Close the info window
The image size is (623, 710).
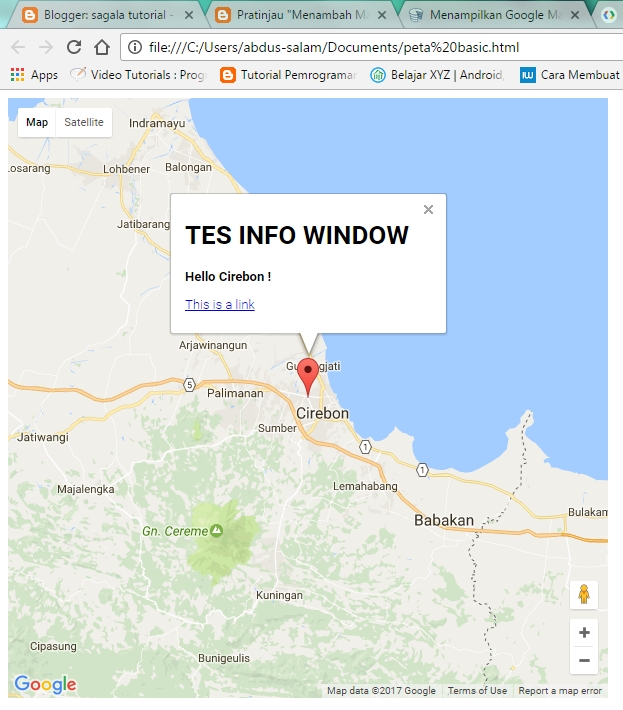tap(428, 210)
